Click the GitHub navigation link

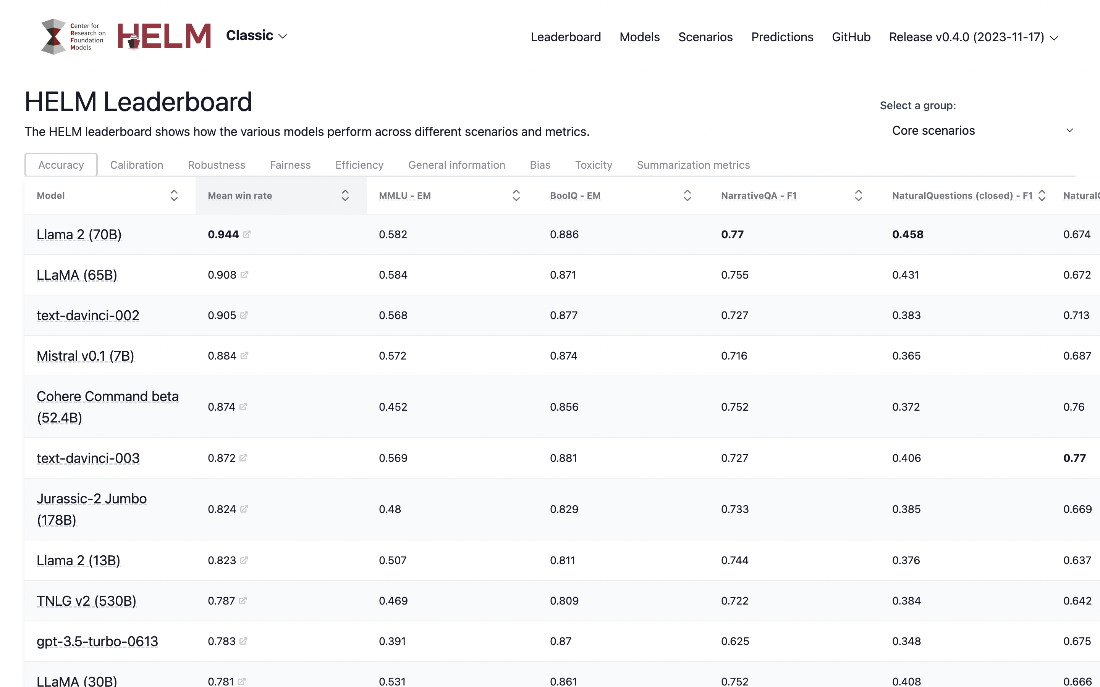pos(851,36)
